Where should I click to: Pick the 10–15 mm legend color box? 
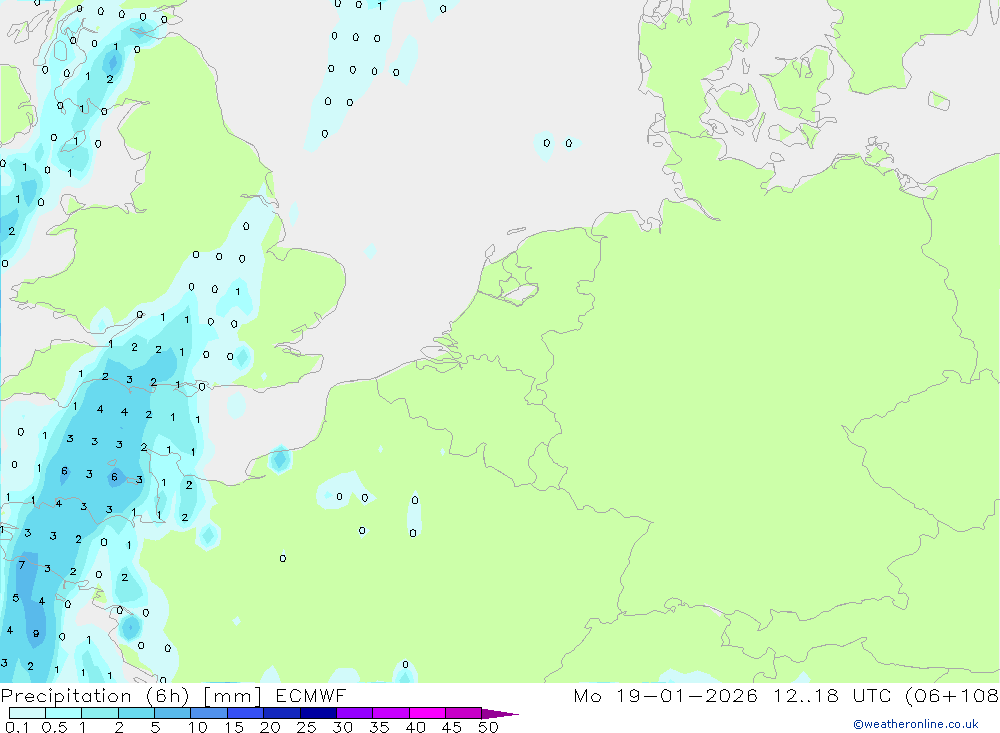pos(209,713)
